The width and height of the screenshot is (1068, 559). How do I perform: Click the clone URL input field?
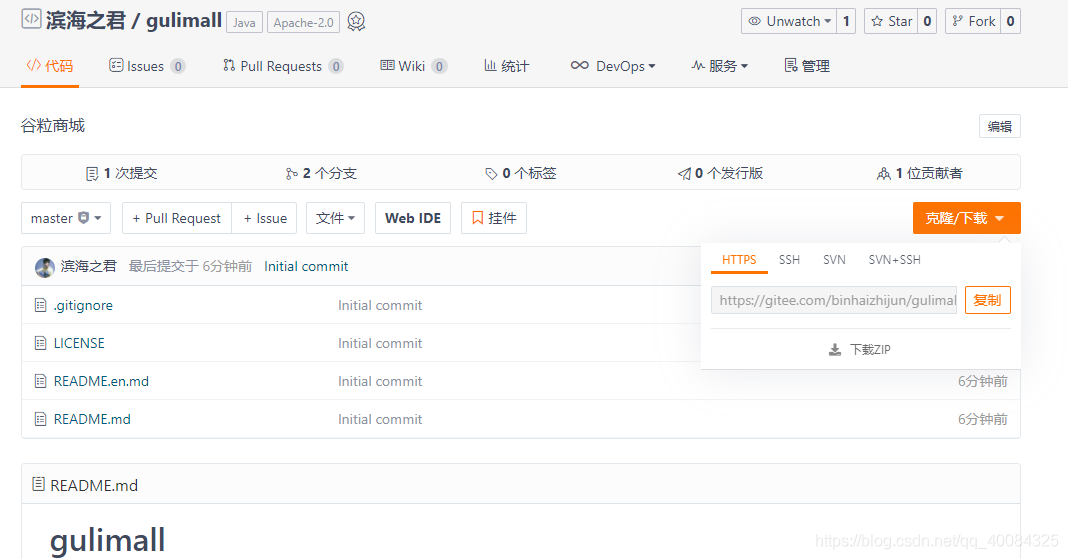coord(834,300)
